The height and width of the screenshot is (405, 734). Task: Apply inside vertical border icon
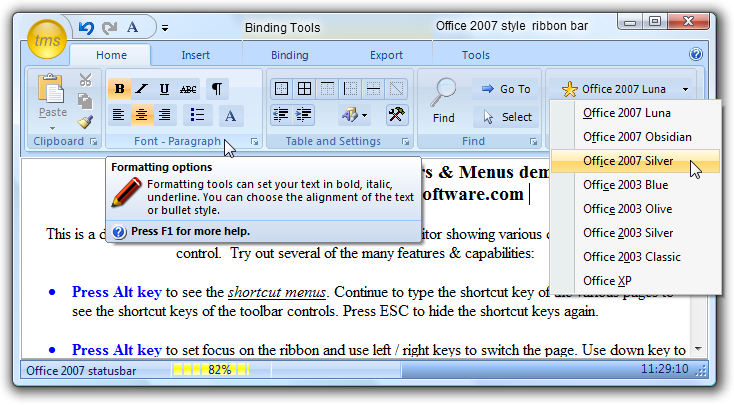350,88
